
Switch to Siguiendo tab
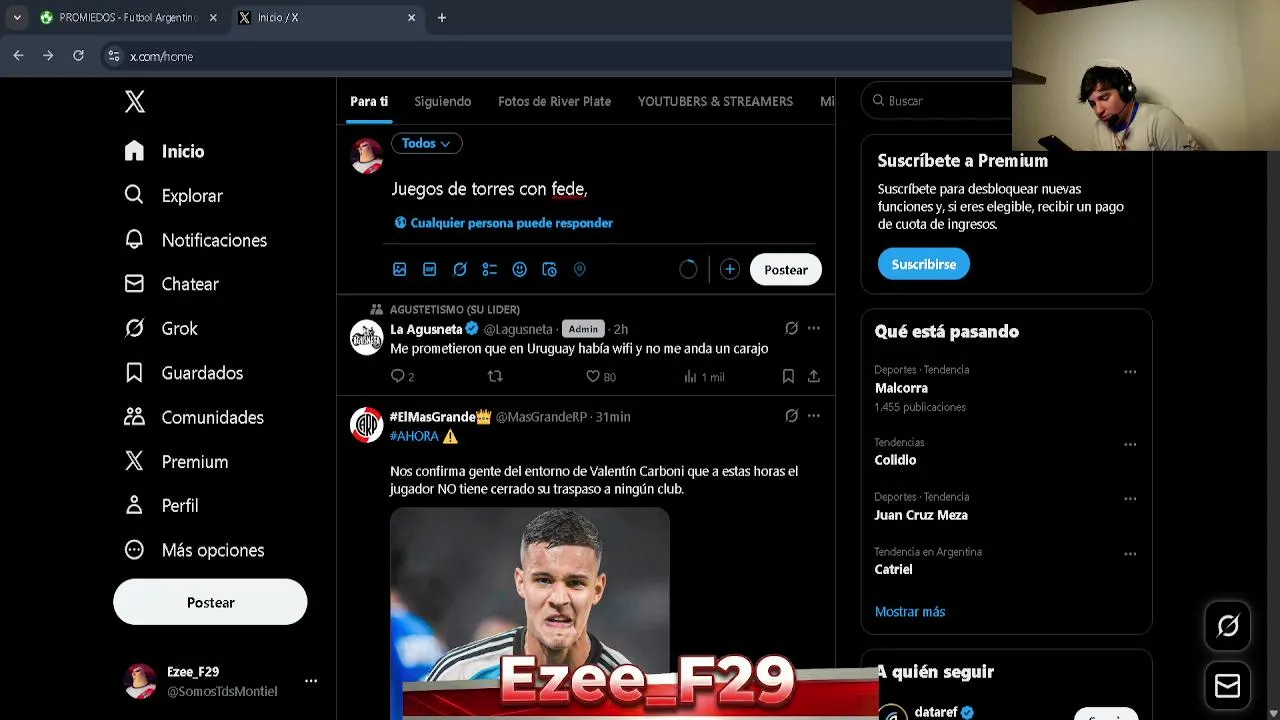443,101
